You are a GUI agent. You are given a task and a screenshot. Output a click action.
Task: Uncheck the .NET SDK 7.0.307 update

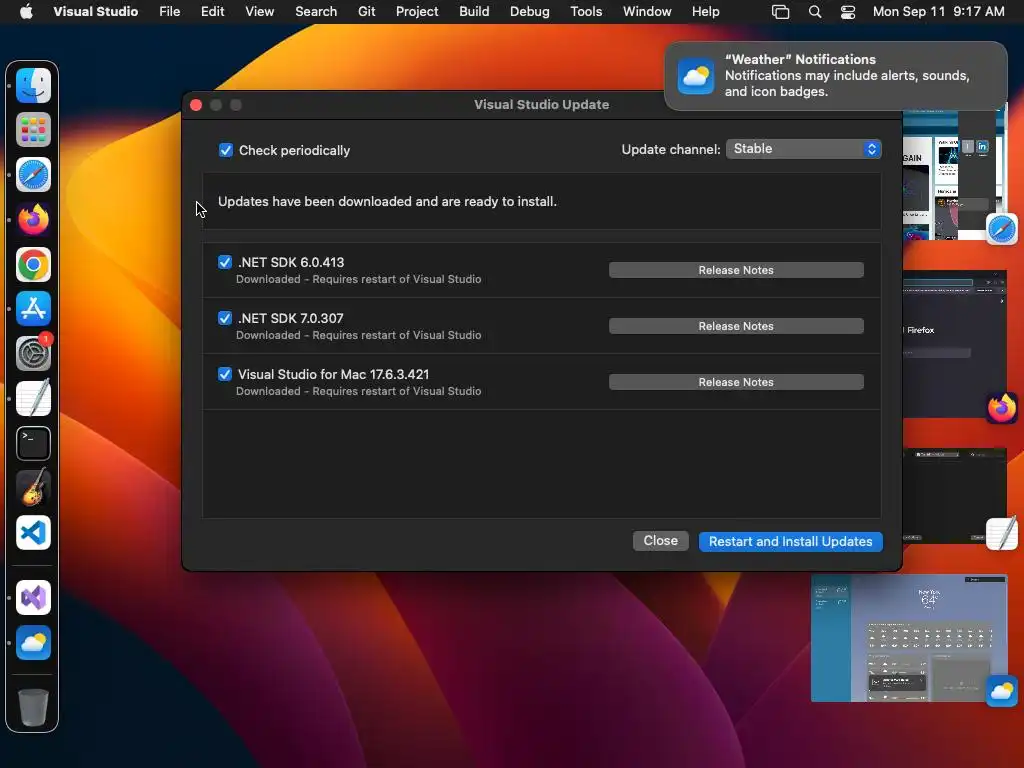[225, 318]
